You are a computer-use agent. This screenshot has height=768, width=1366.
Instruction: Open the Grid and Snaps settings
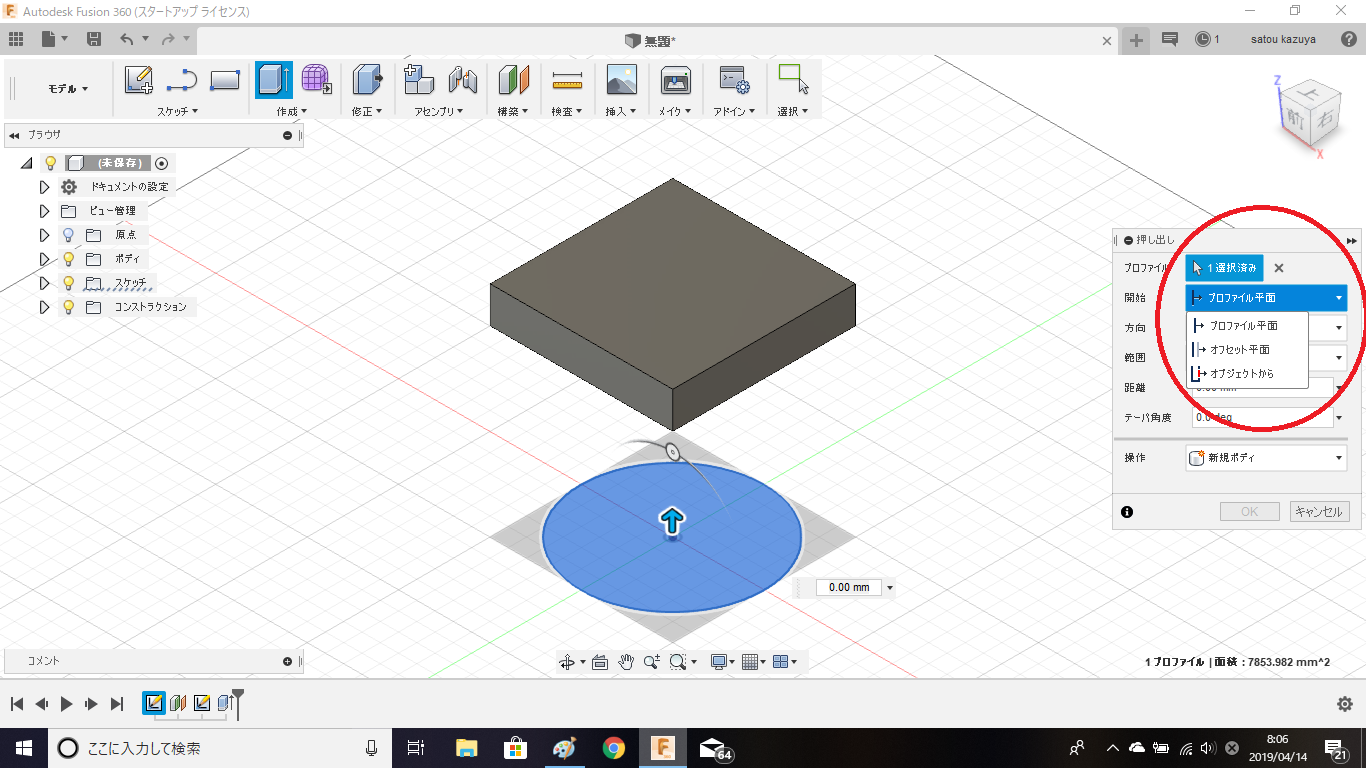tap(750, 661)
